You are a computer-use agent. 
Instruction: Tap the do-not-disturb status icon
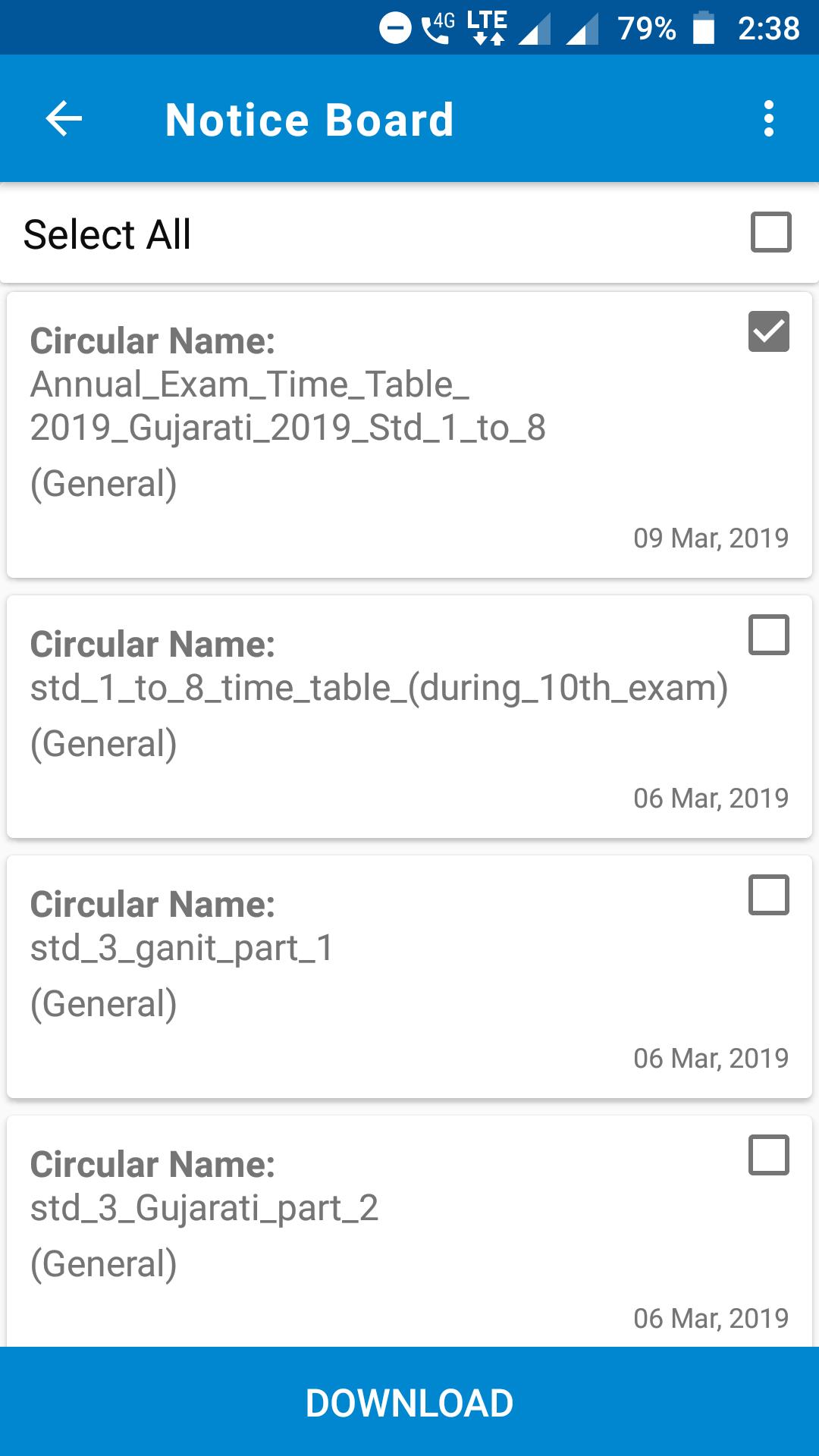coord(394,29)
